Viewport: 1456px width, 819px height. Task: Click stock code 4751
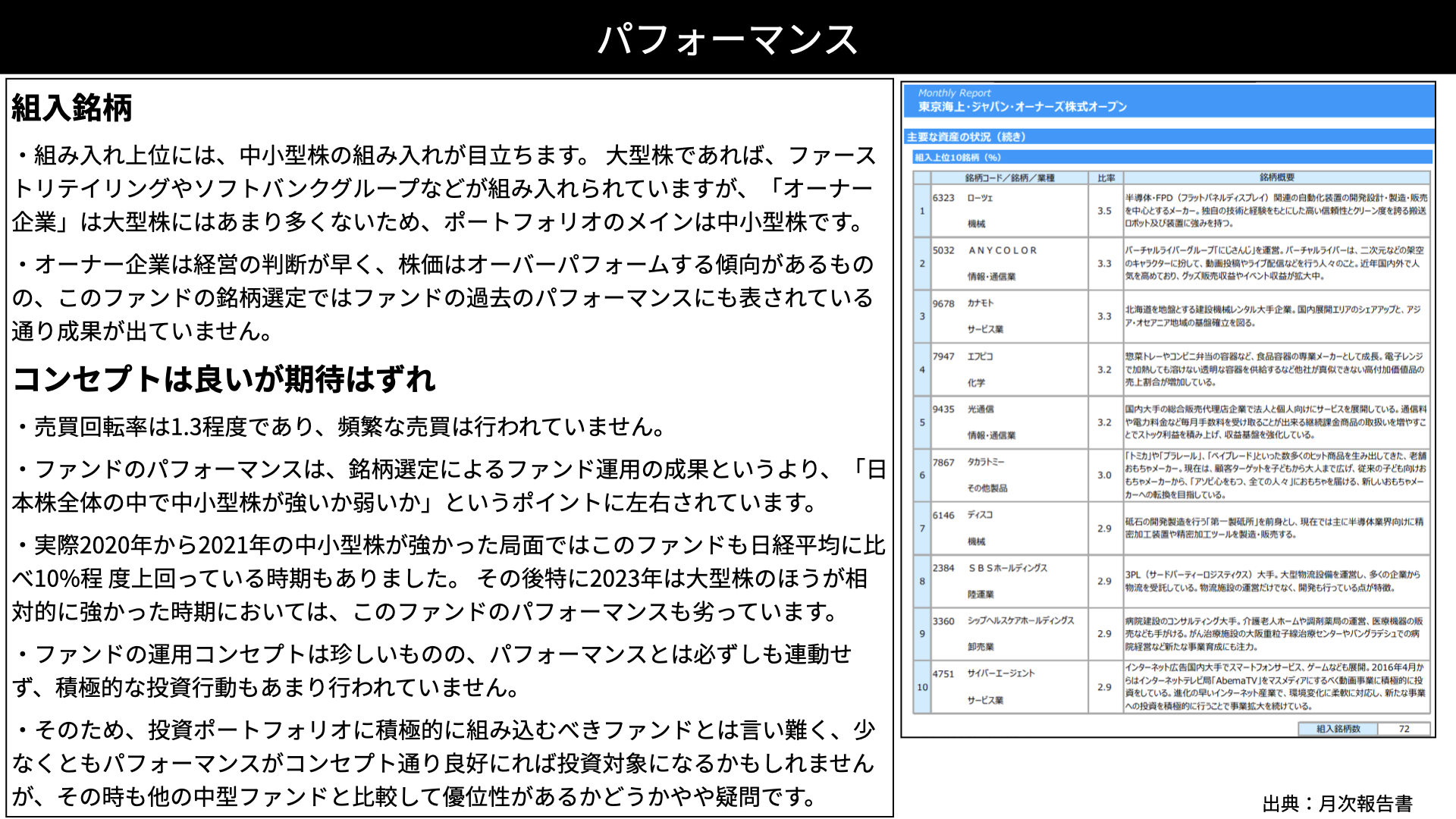[x=943, y=673]
